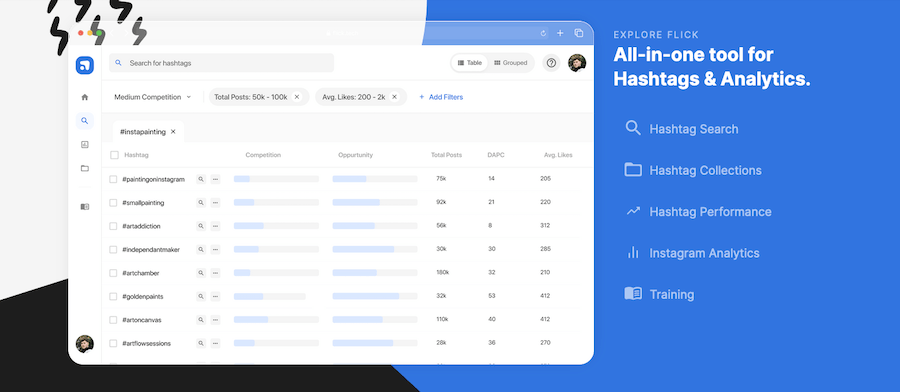Open Hashtag Performance link
This screenshot has height=392, width=900.
699,211
